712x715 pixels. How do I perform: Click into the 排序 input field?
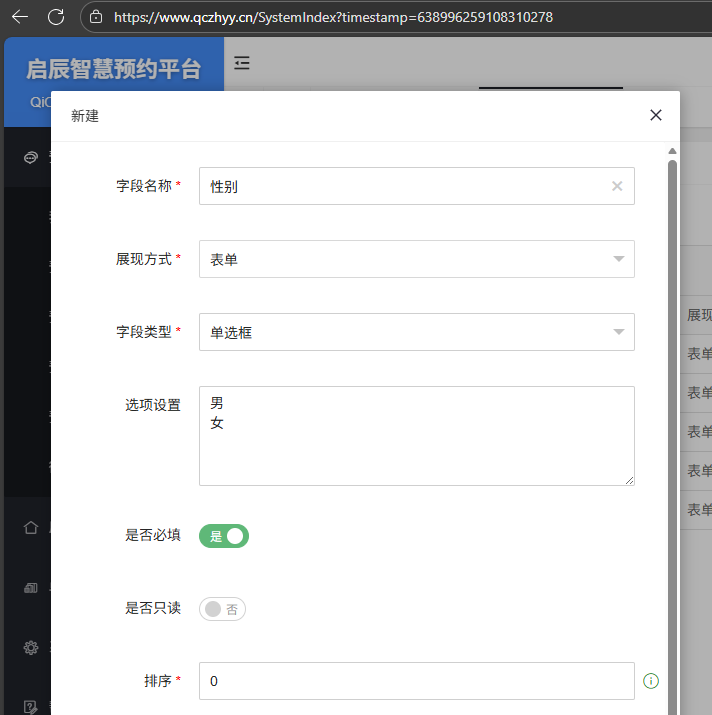click(416, 681)
